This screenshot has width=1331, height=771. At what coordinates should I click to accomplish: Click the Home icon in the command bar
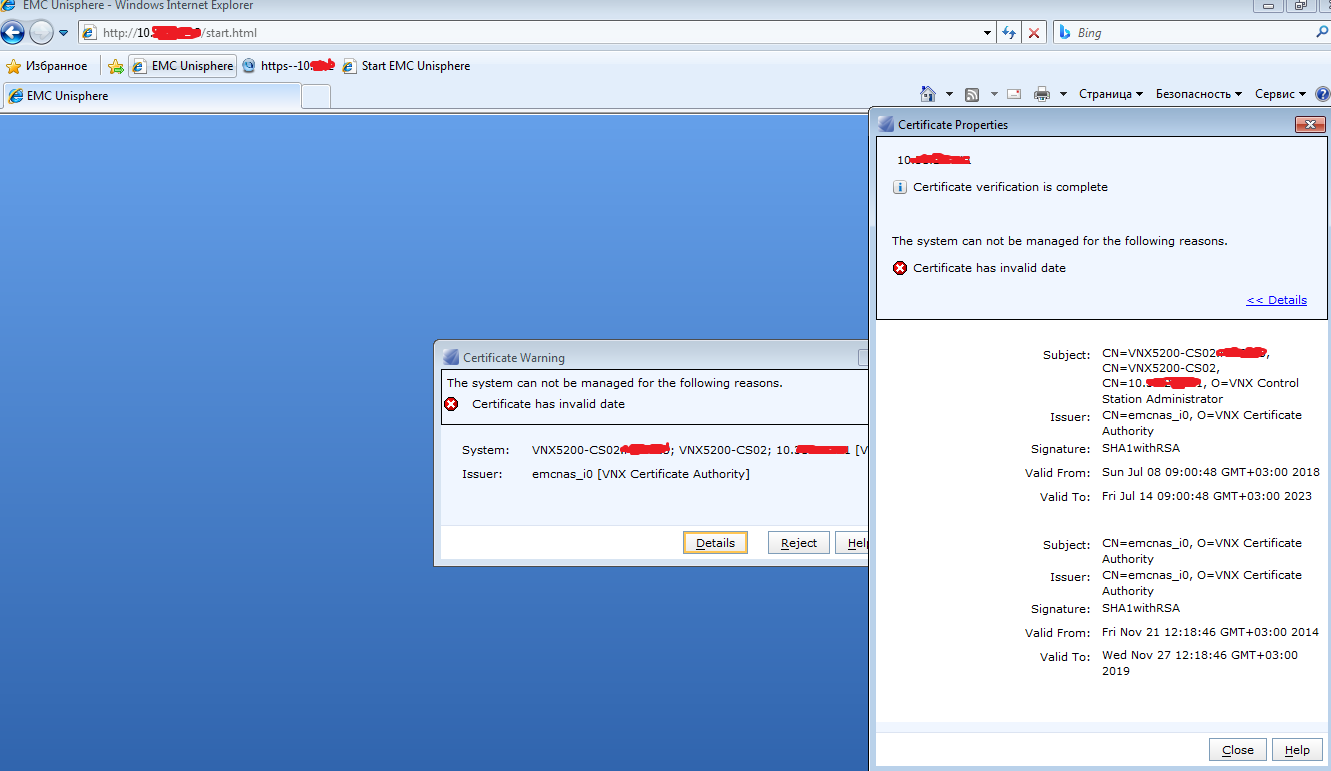click(x=928, y=94)
